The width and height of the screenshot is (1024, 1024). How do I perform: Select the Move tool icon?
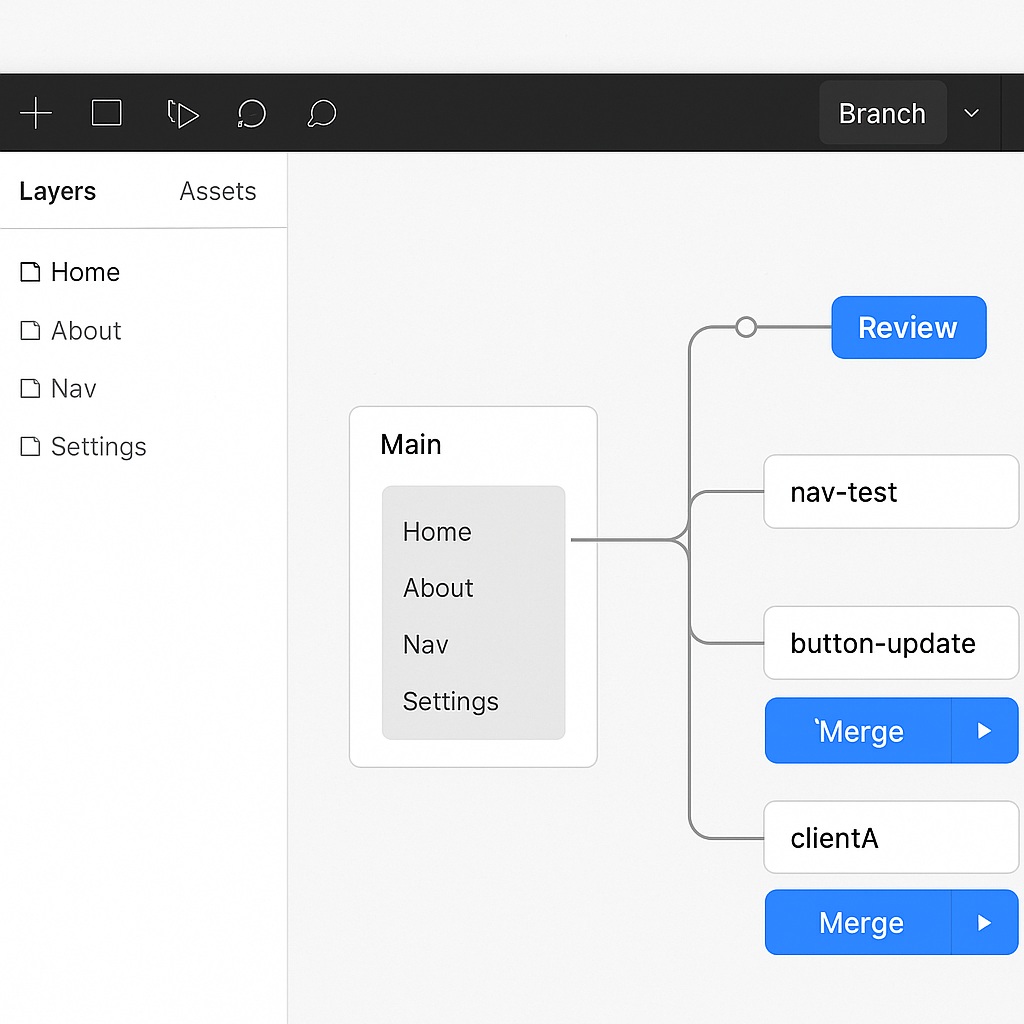(x=182, y=112)
